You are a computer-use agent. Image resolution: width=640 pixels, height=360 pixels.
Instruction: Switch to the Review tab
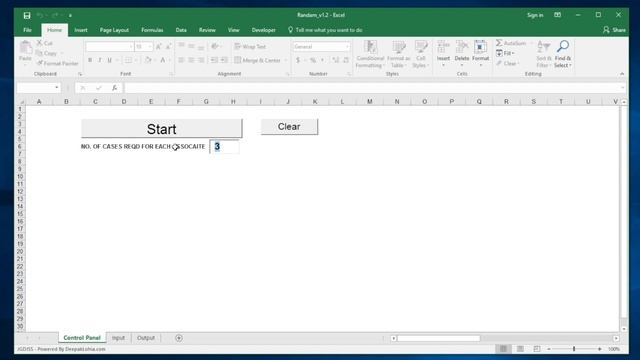(207, 30)
